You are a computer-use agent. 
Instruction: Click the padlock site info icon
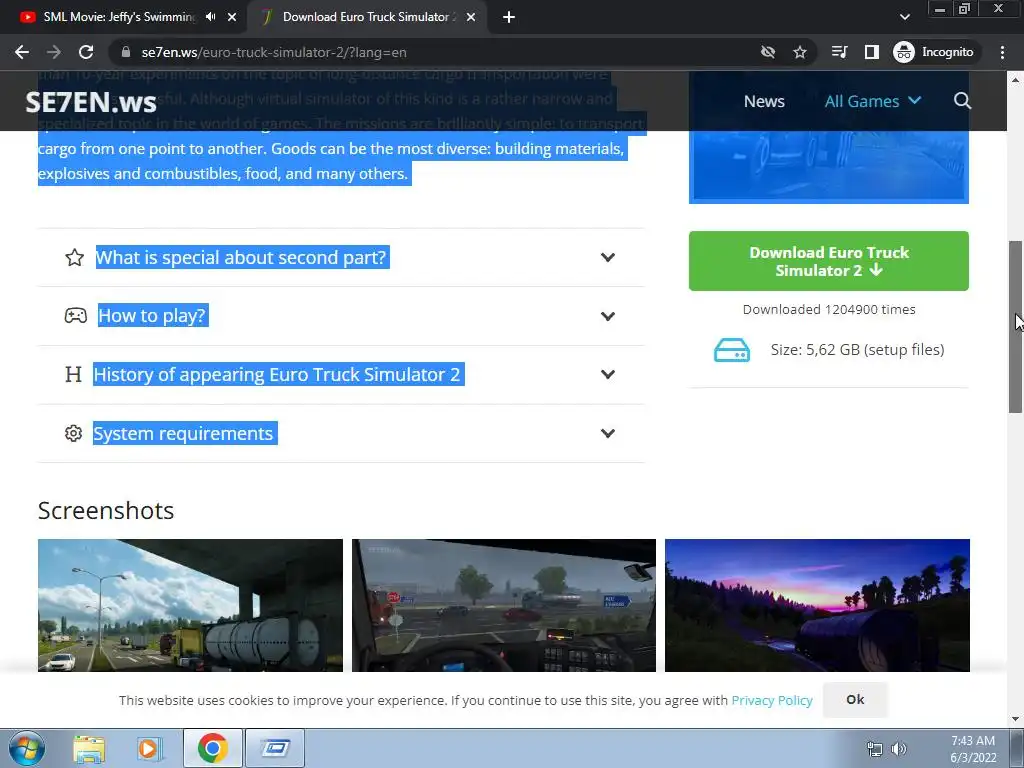click(126, 52)
